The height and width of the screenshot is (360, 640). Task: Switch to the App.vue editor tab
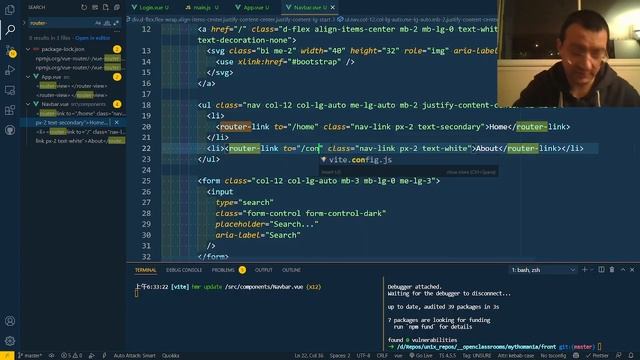[252, 7]
